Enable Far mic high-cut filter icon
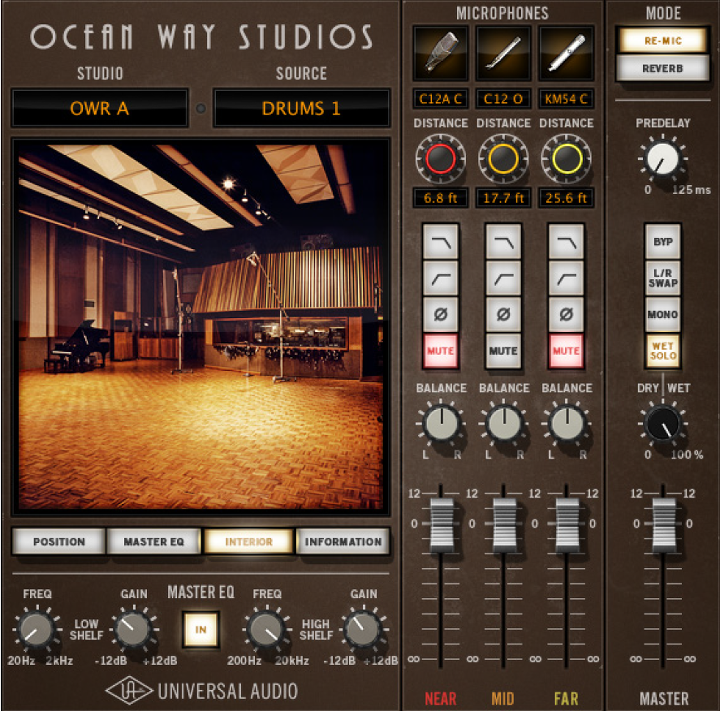This screenshot has width=720, height=711. pos(566,242)
